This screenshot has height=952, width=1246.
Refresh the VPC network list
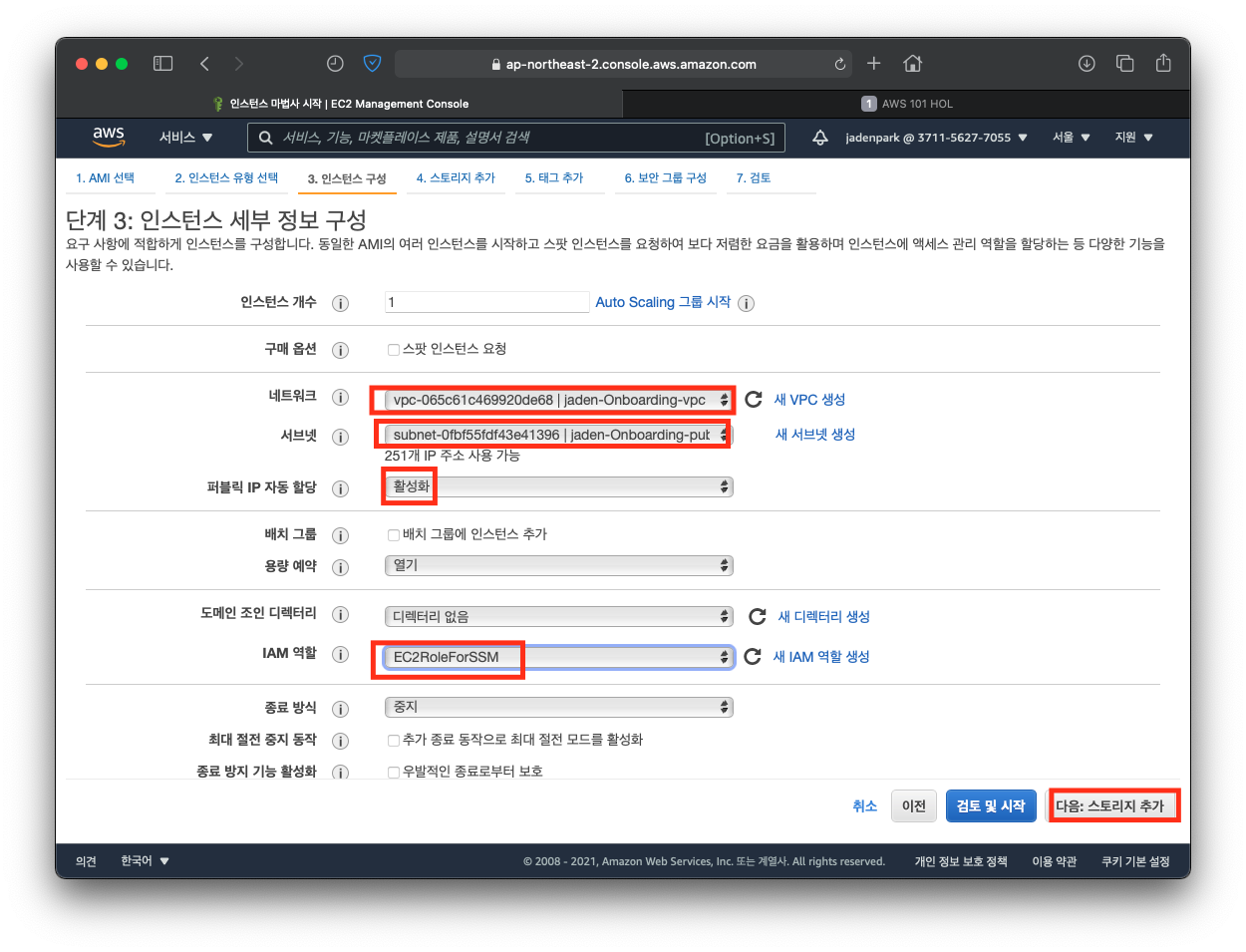754,399
